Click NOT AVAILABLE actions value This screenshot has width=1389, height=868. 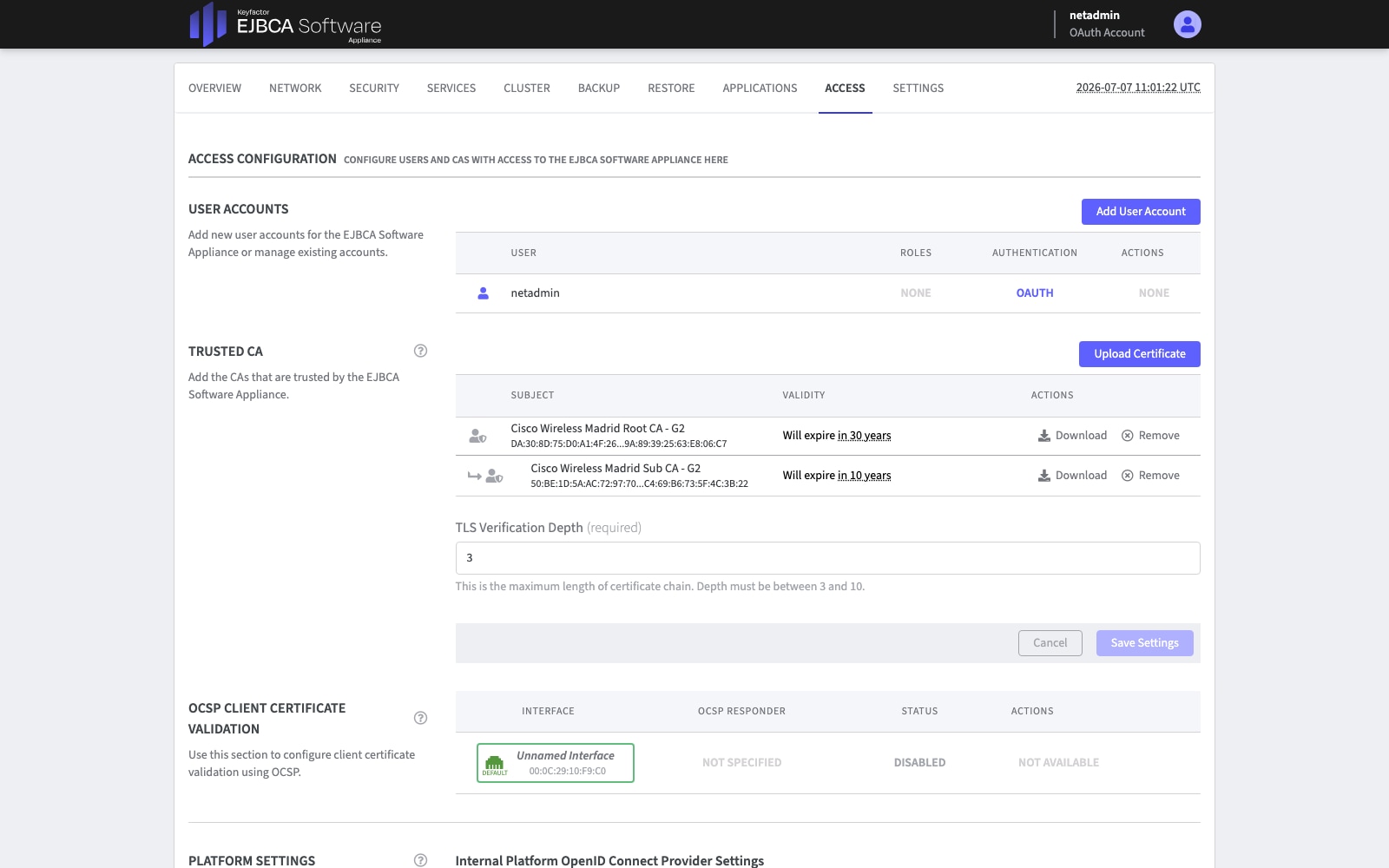pos(1058,763)
